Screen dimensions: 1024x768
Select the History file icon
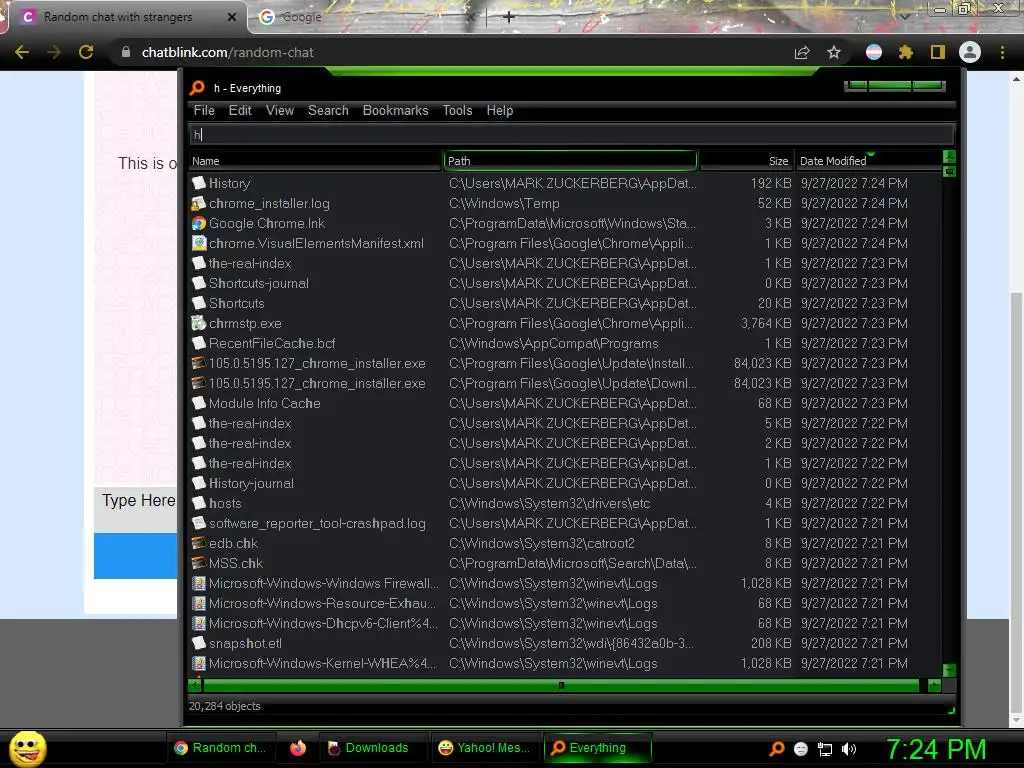pyautogui.click(x=199, y=184)
